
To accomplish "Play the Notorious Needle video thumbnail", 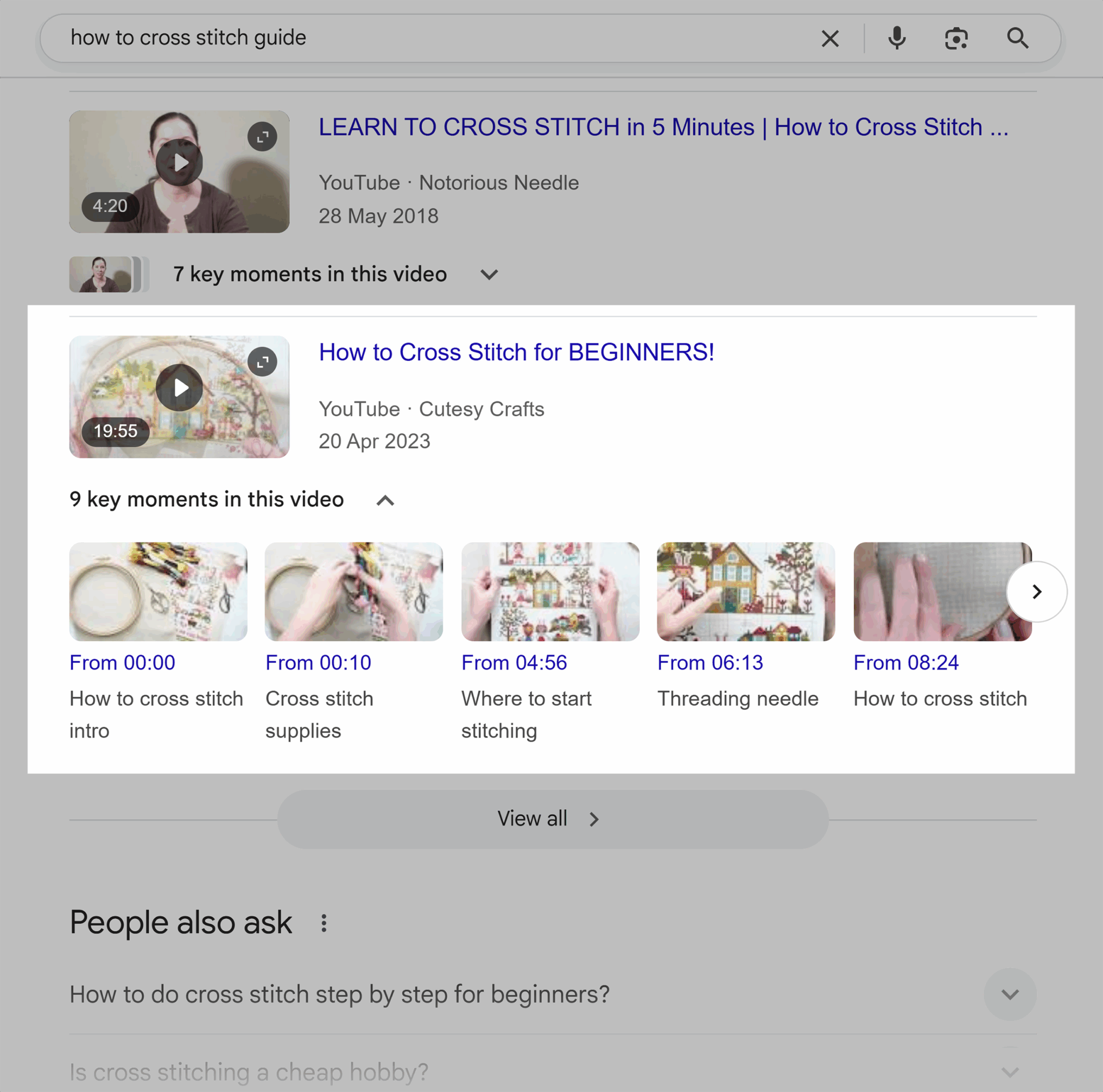I will click(179, 162).
